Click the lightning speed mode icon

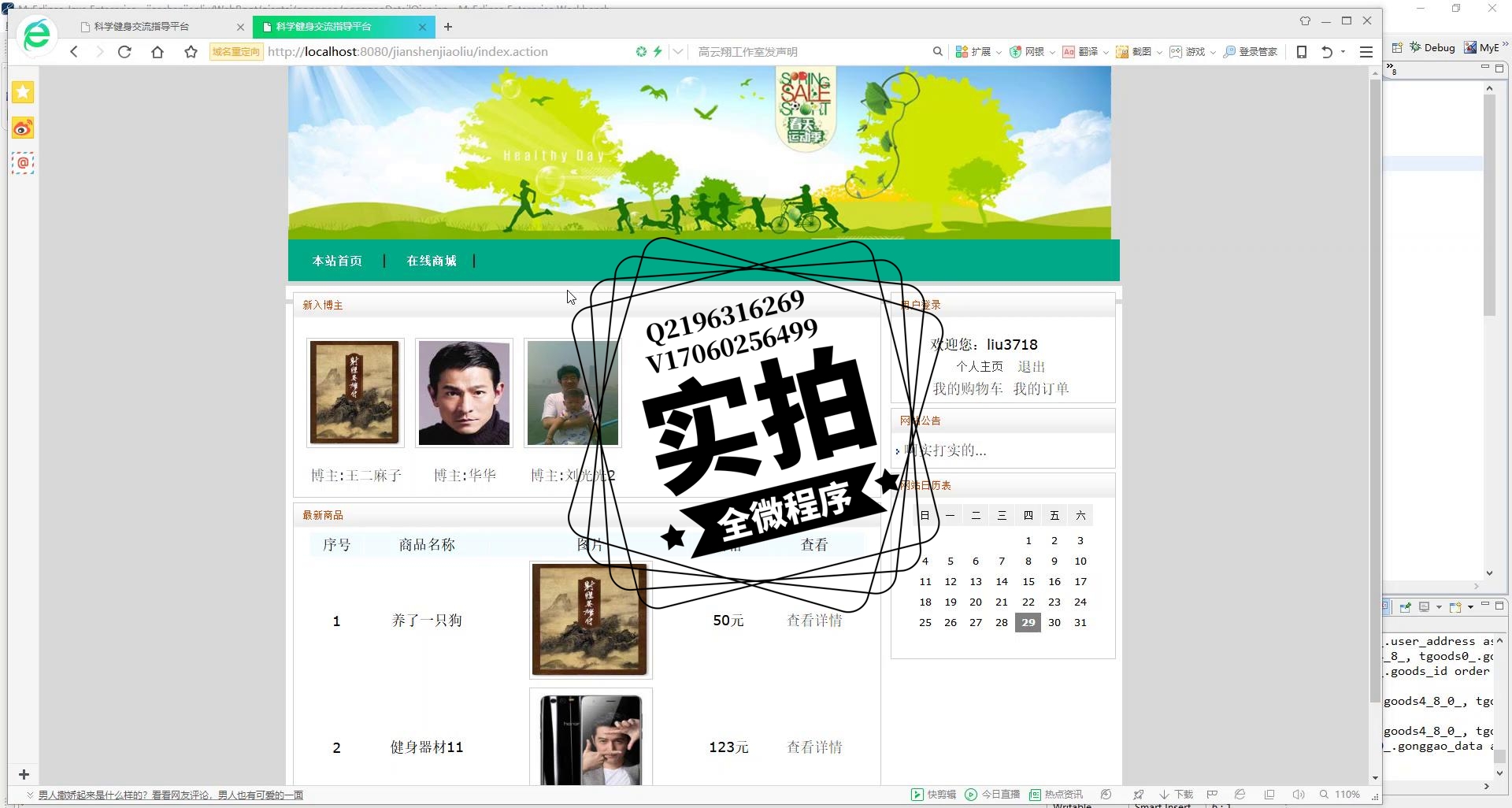658,52
